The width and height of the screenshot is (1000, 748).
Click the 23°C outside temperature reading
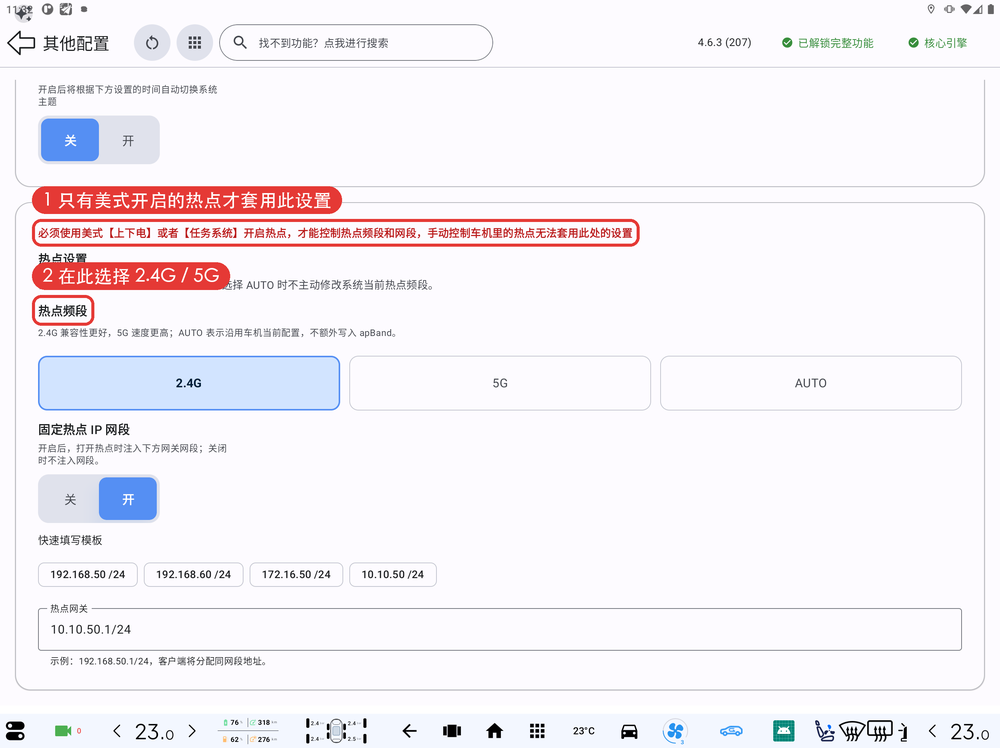(584, 731)
